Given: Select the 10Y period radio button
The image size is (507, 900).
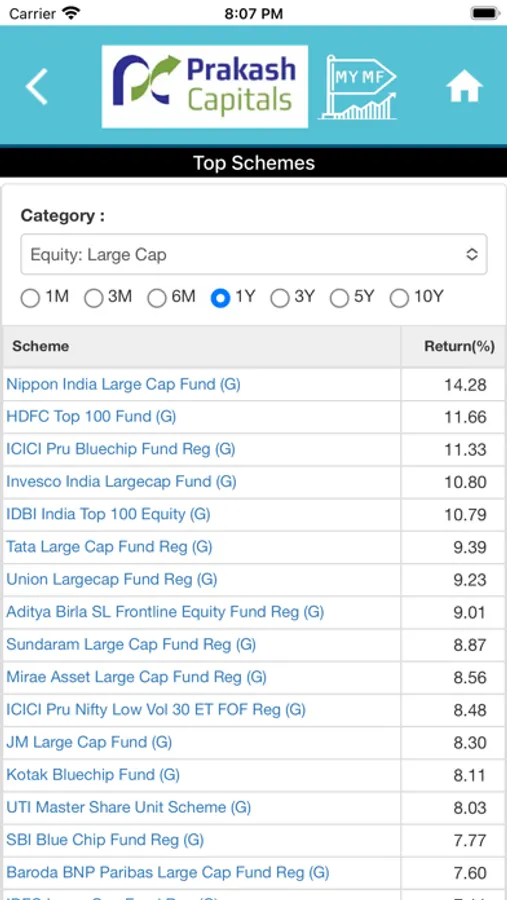Looking at the screenshot, I should tap(399, 298).
